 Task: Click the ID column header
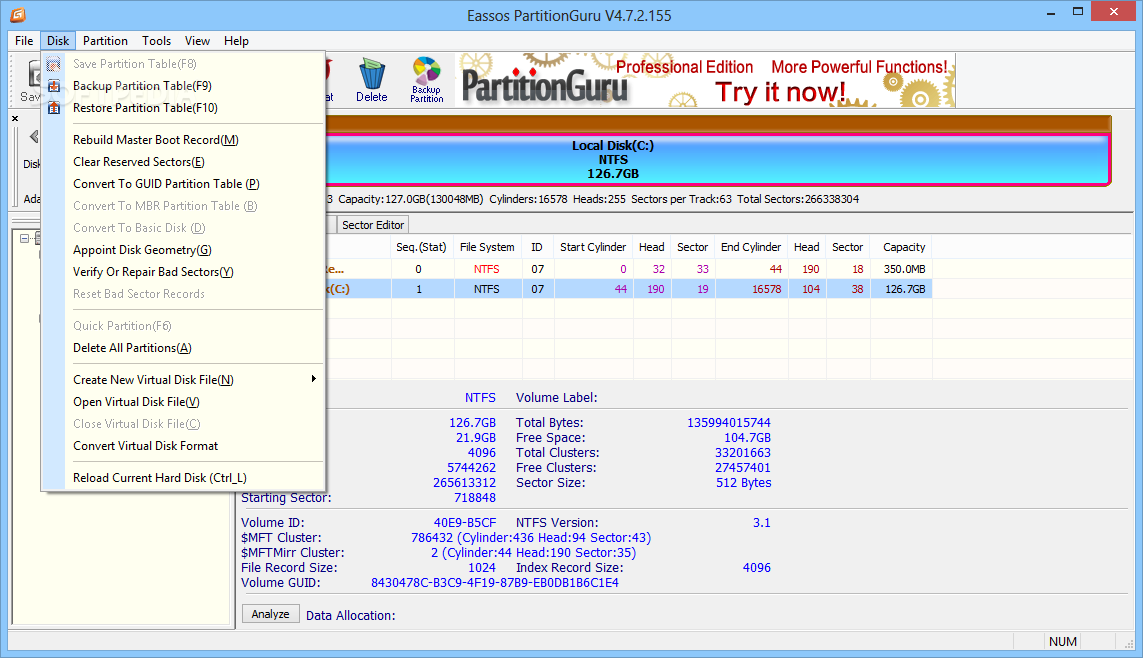click(x=537, y=247)
